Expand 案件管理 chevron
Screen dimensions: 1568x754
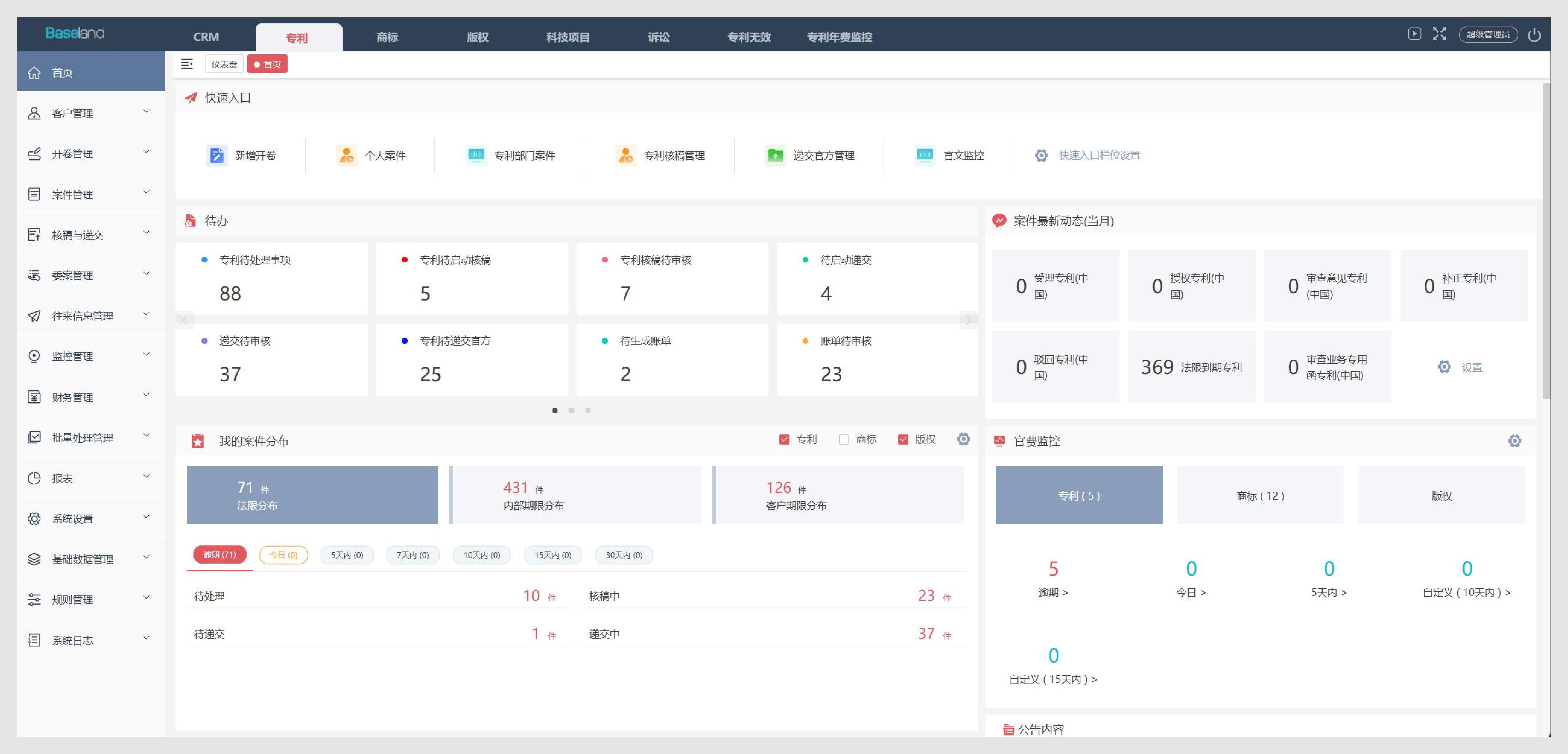click(x=146, y=192)
